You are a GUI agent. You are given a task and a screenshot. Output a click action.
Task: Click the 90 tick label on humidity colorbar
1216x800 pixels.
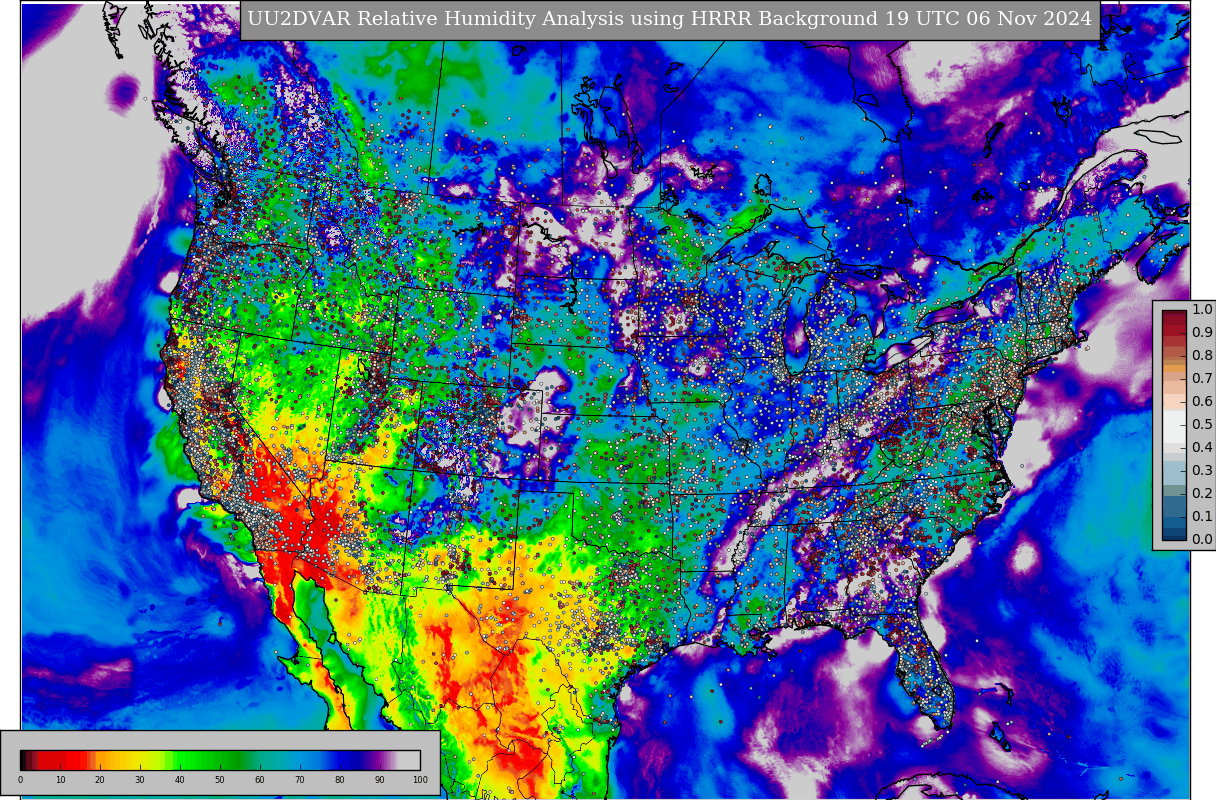coord(380,780)
